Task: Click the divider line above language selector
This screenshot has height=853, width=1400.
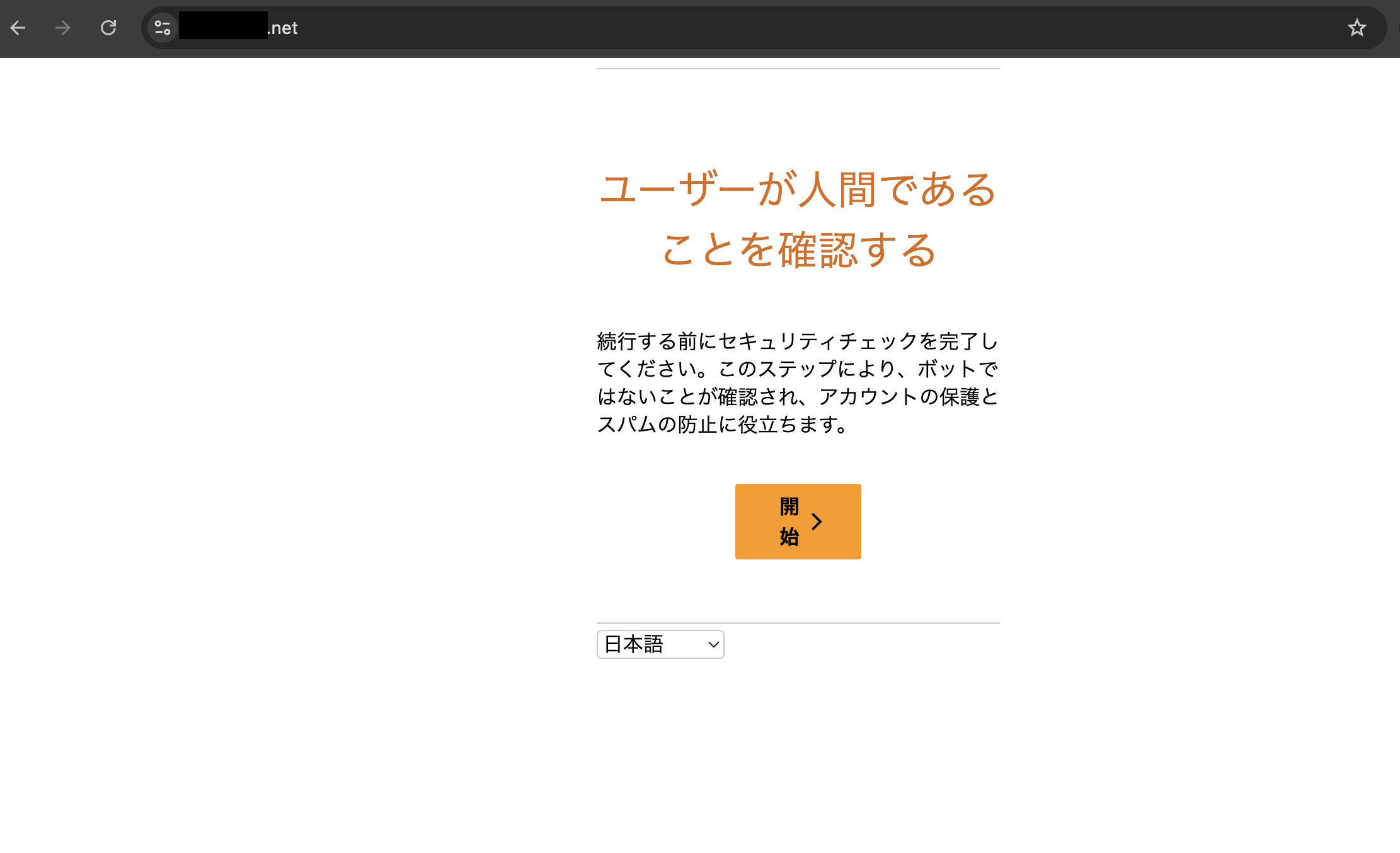Action: 798,623
